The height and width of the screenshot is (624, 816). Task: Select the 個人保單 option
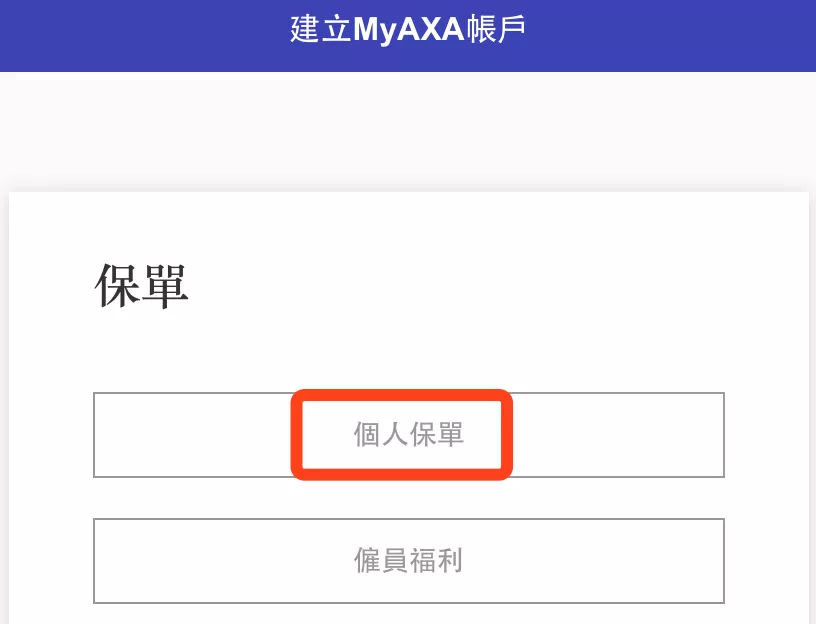click(x=409, y=435)
